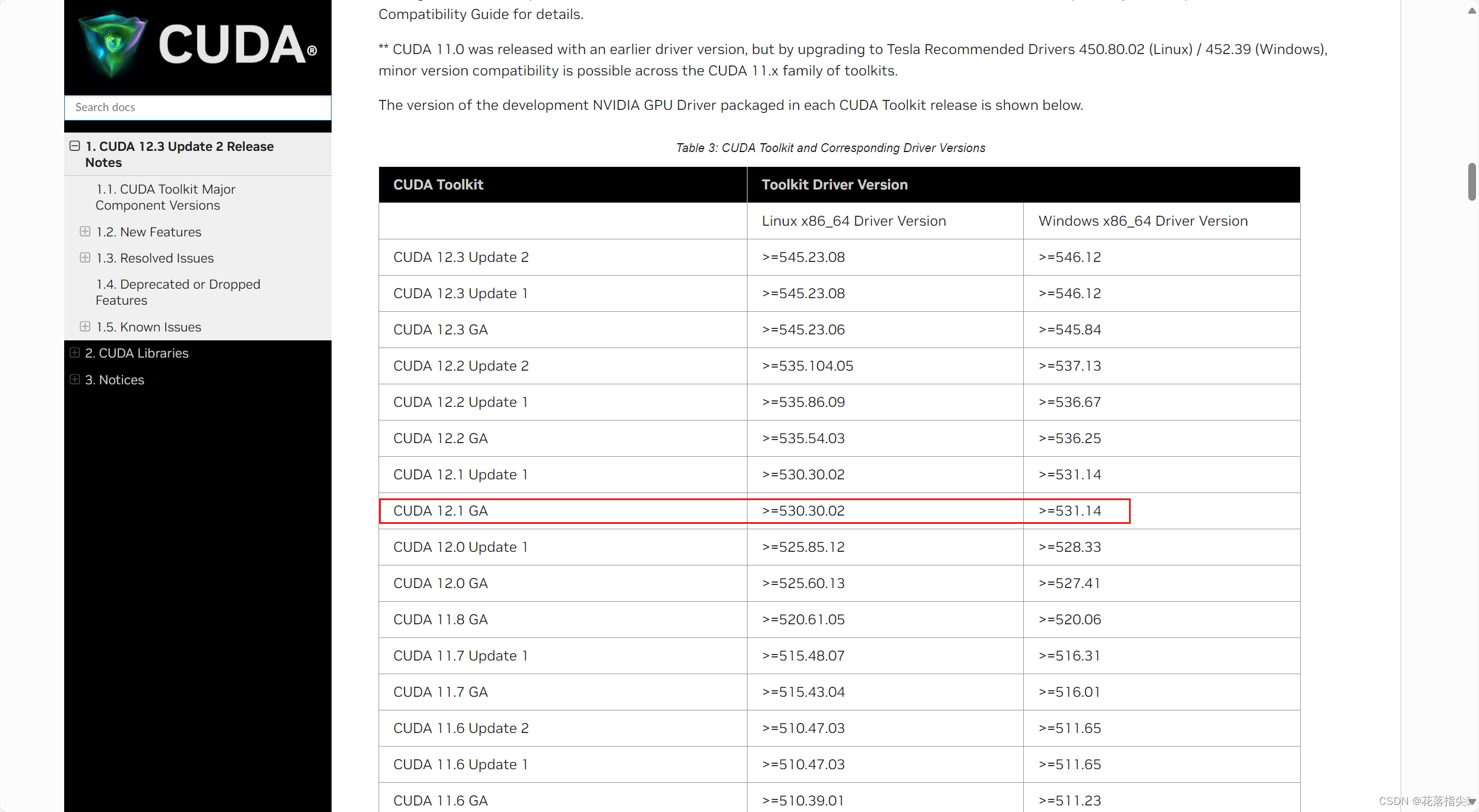
Task: Expand the 3. Notices section
Action: [75, 380]
